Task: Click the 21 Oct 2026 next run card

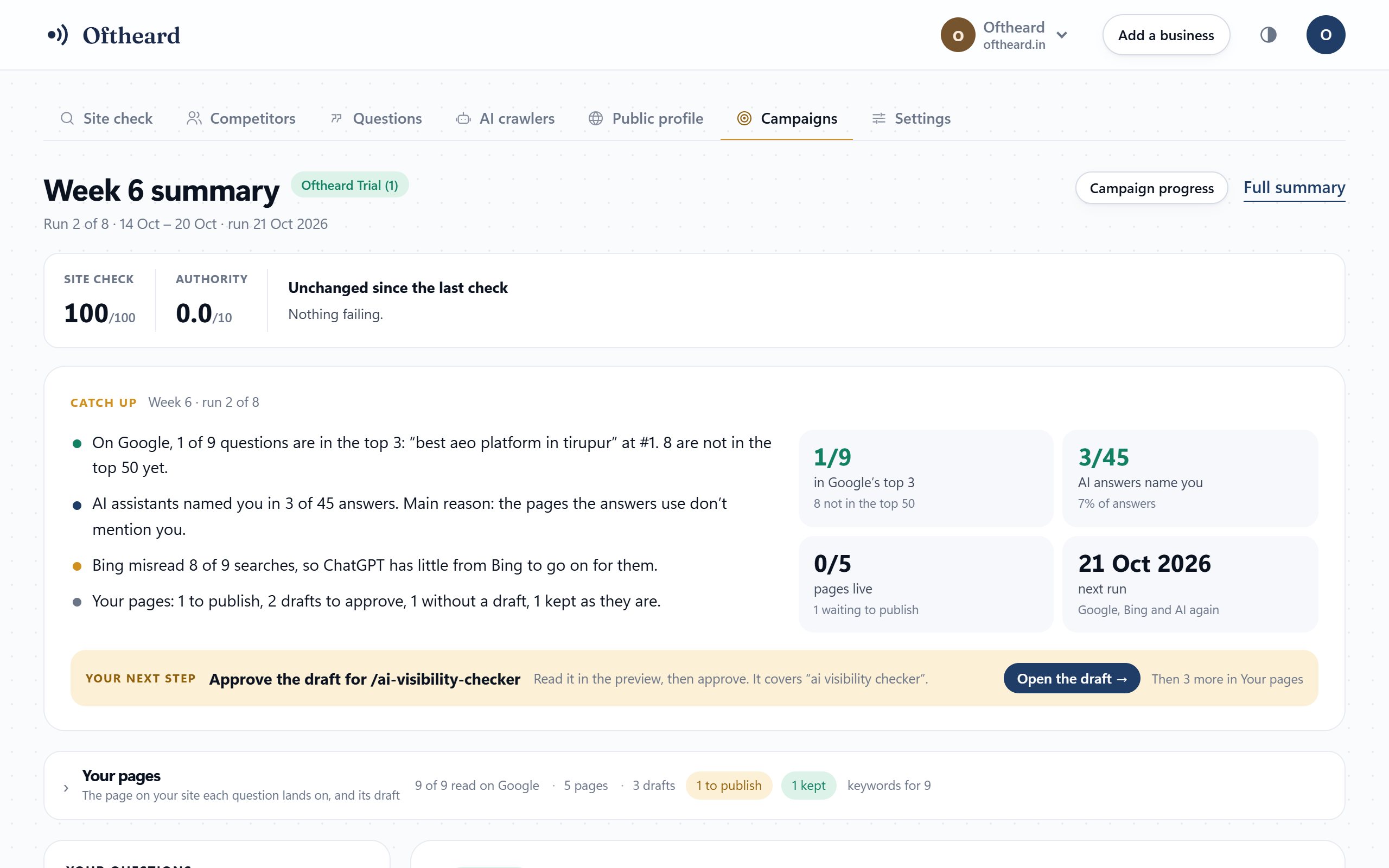Action: click(1190, 584)
